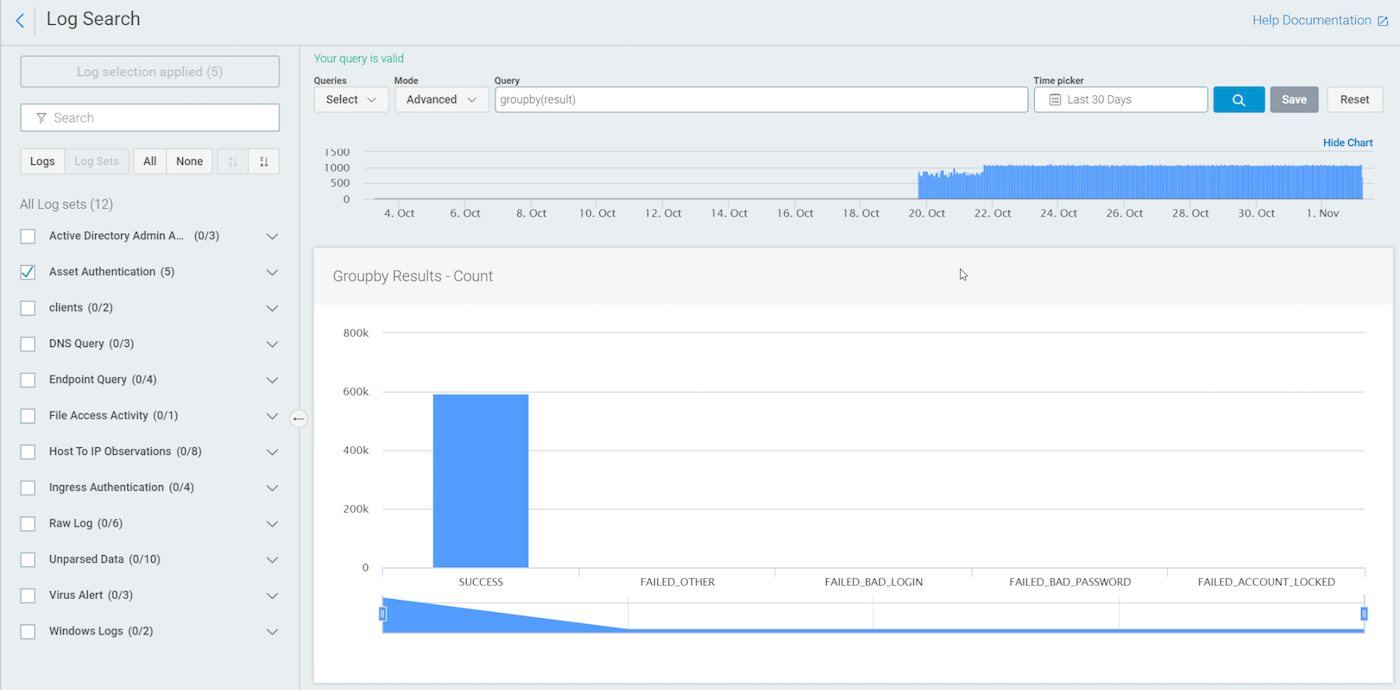Click the back arrow beside Log Search
Image resolution: width=1400 pixels, height=690 pixels.
[x=20, y=20]
